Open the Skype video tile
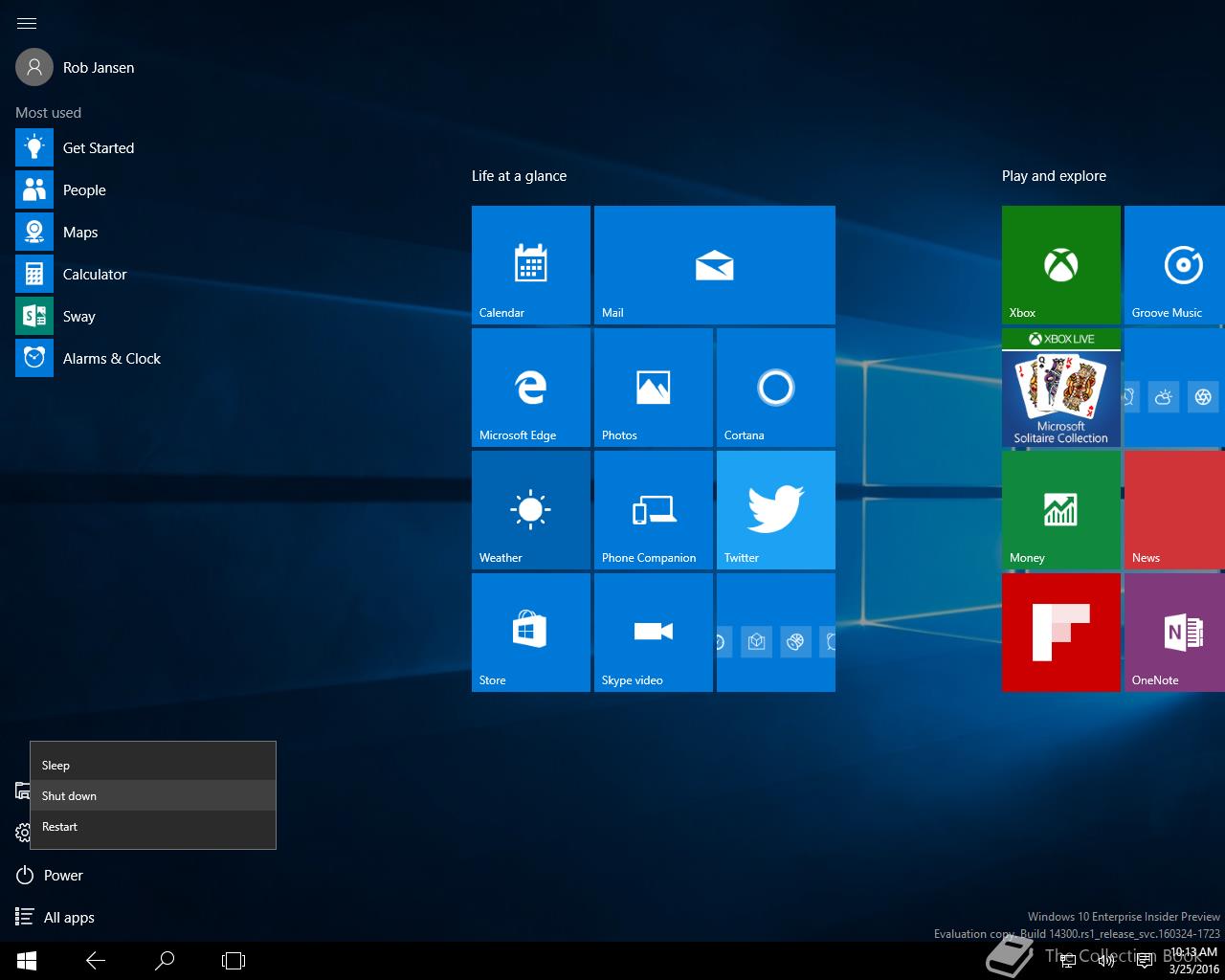The image size is (1225, 980). click(654, 633)
